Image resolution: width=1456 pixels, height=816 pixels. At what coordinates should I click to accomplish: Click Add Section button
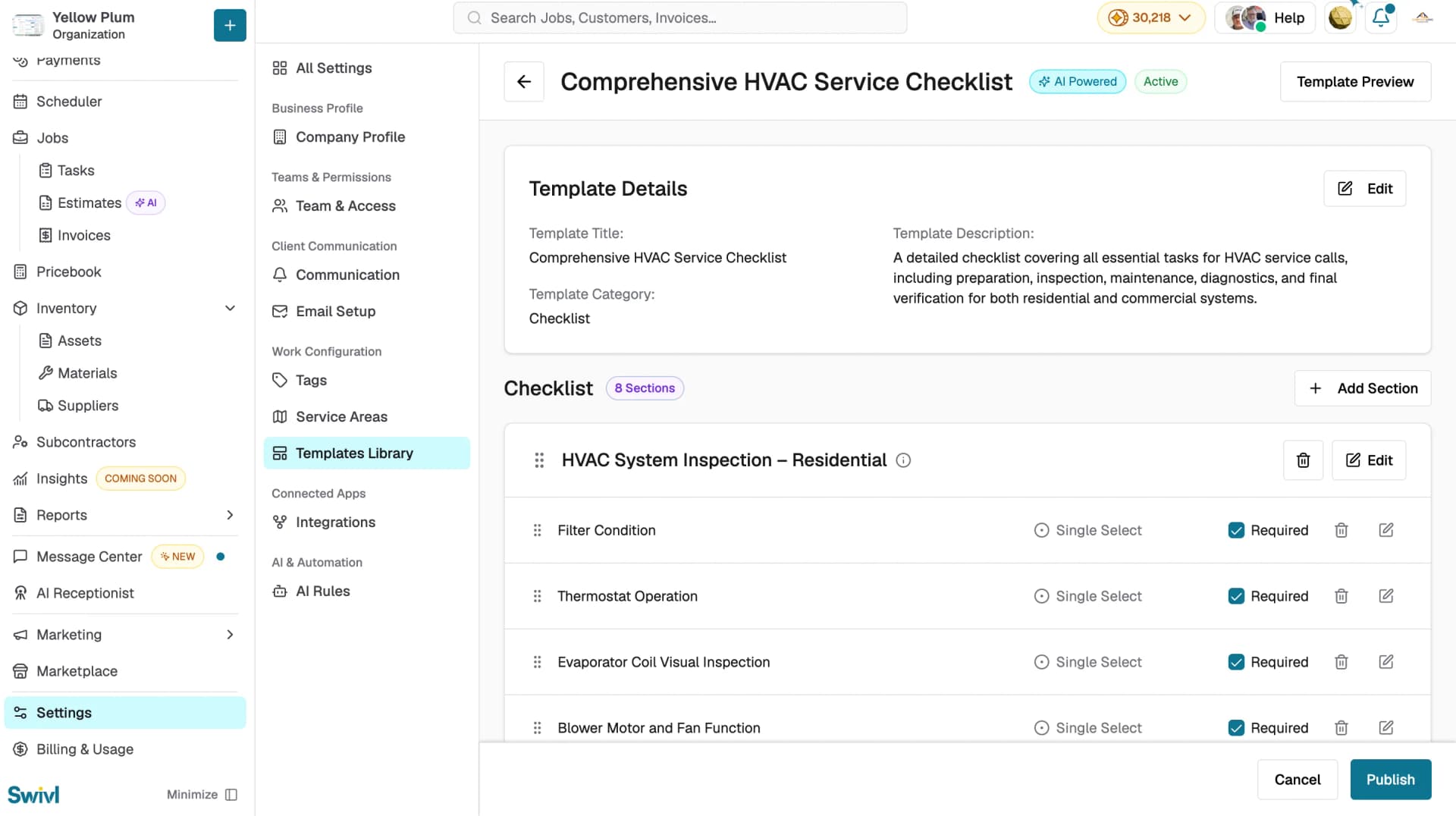[1362, 388]
